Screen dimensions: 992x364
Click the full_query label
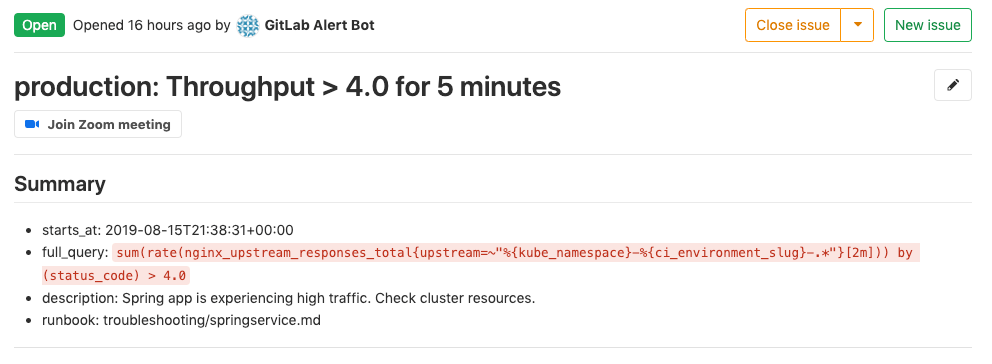coord(76,253)
